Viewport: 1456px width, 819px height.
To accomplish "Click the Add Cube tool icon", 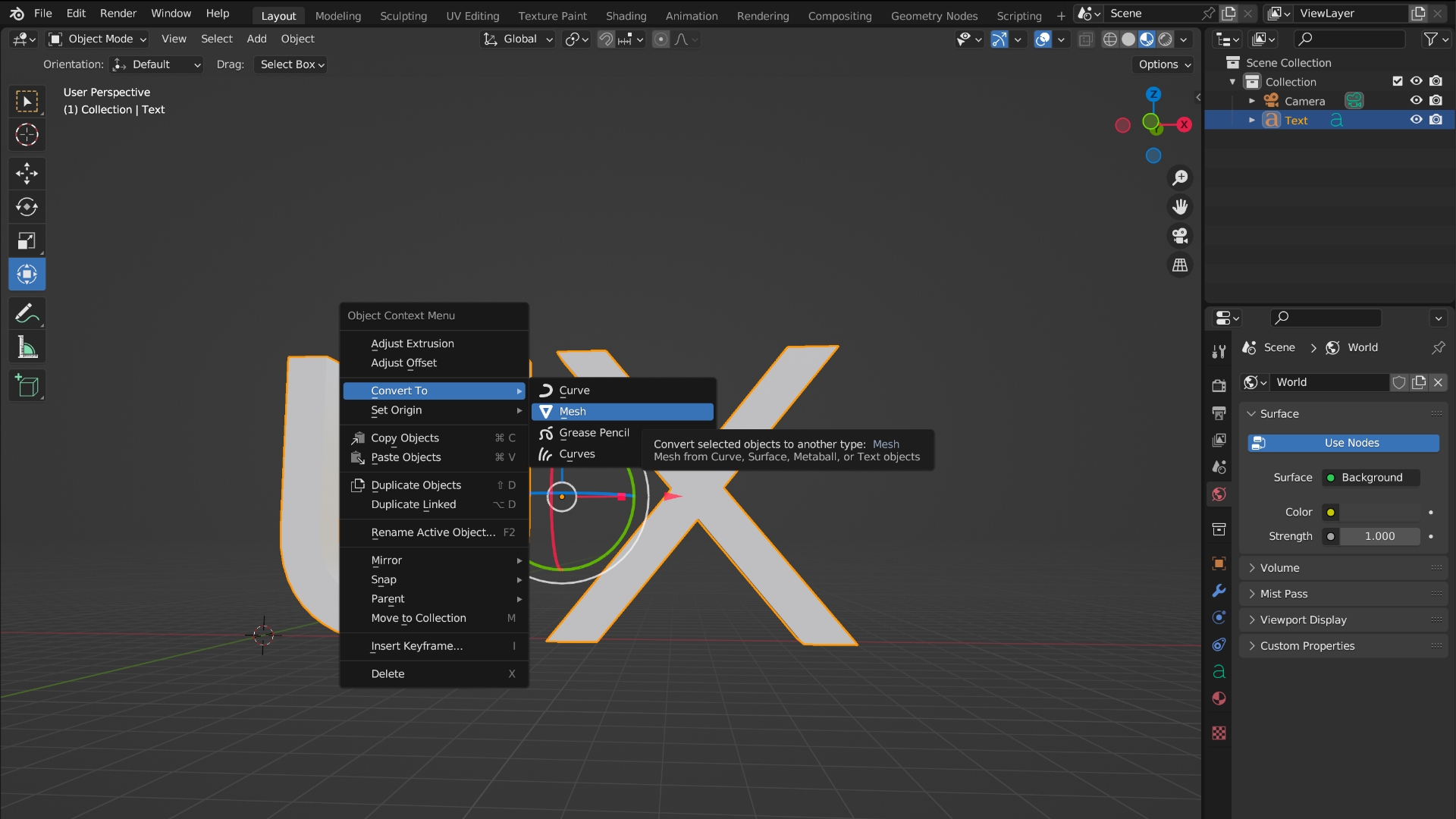I will 27,386.
